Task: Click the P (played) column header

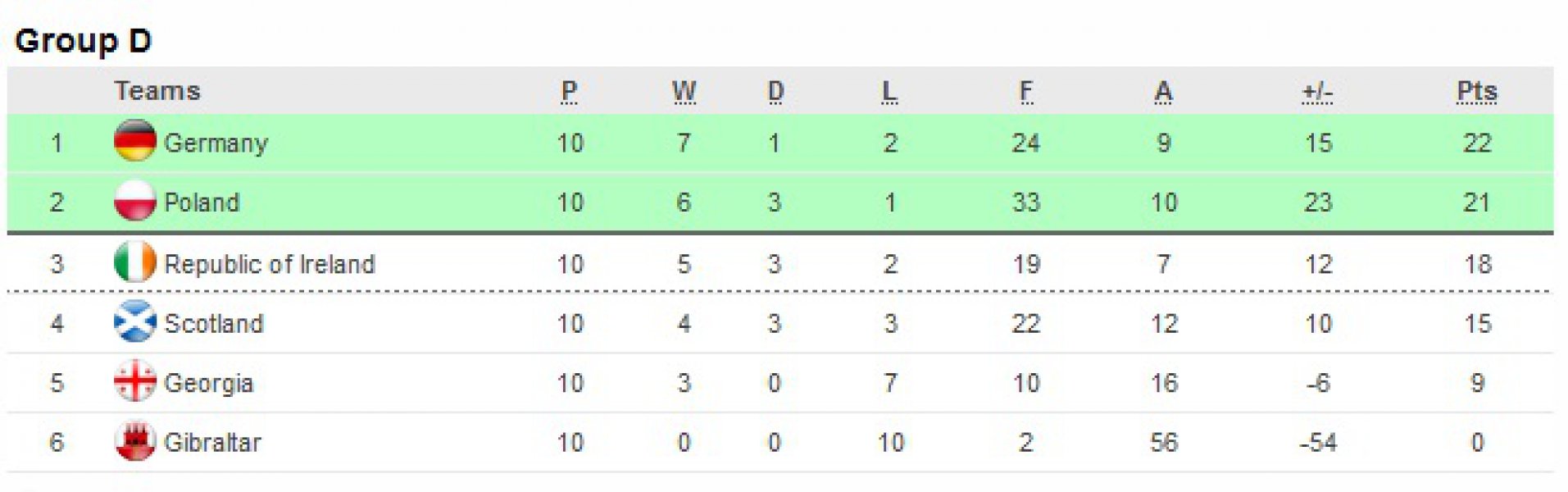Action: coord(569,91)
